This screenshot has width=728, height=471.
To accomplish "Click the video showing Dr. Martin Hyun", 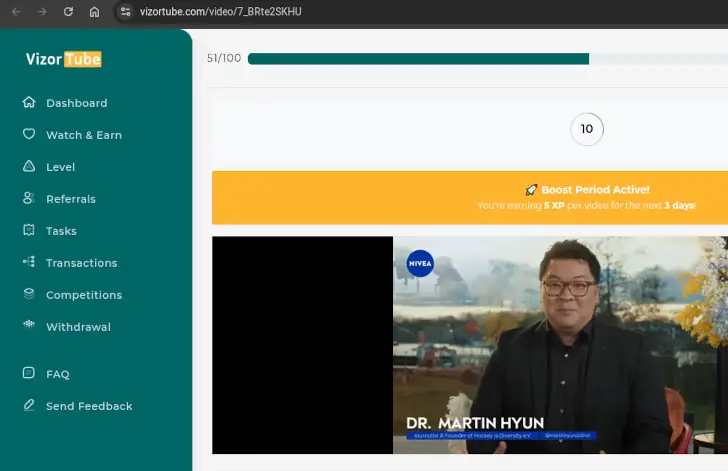I will (470, 345).
